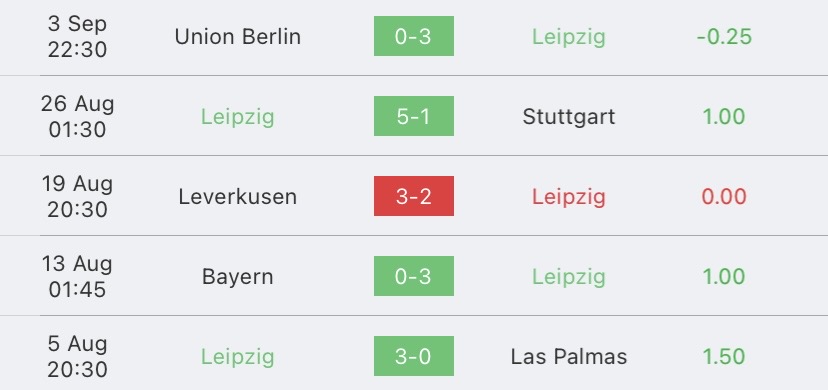Click the -0.25 handicap value

pos(724,36)
